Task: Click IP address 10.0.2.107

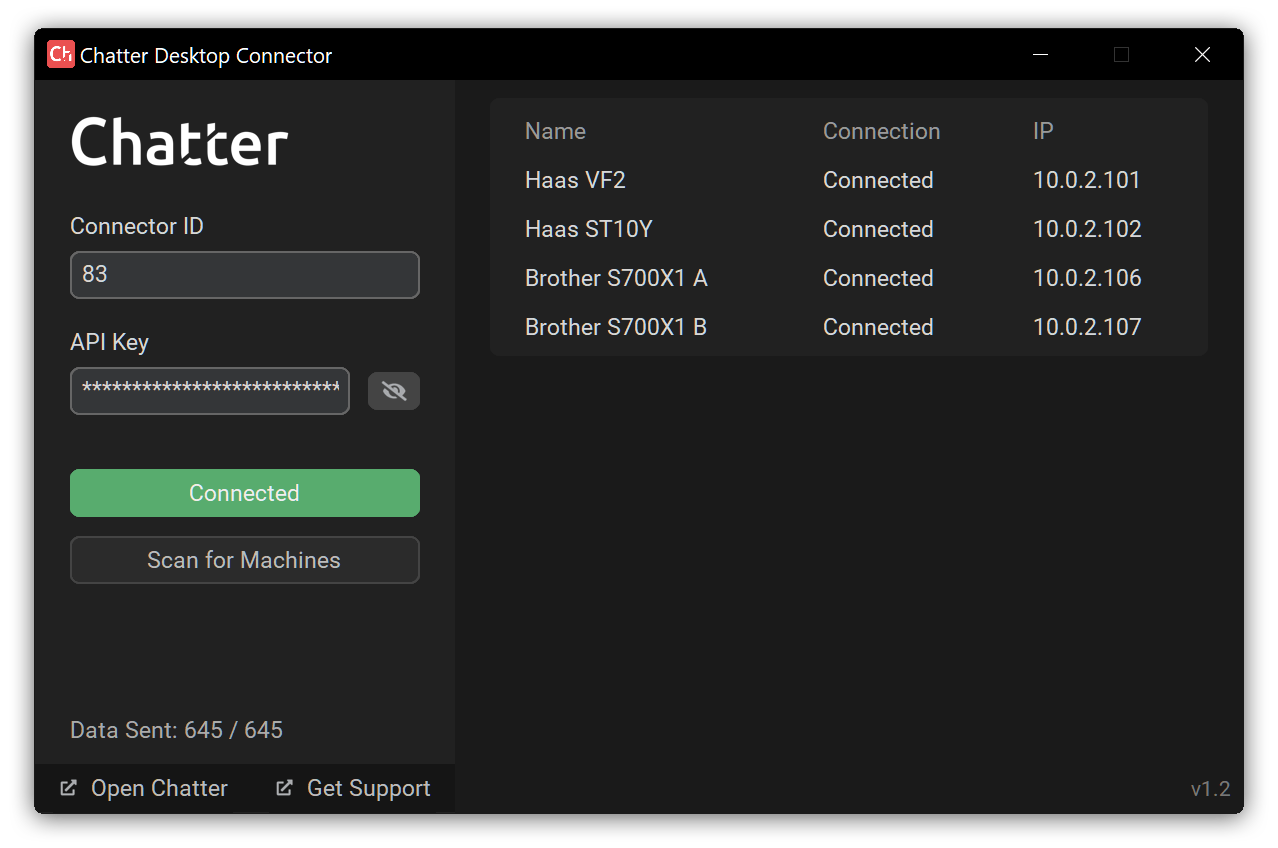Action: (x=1087, y=327)
